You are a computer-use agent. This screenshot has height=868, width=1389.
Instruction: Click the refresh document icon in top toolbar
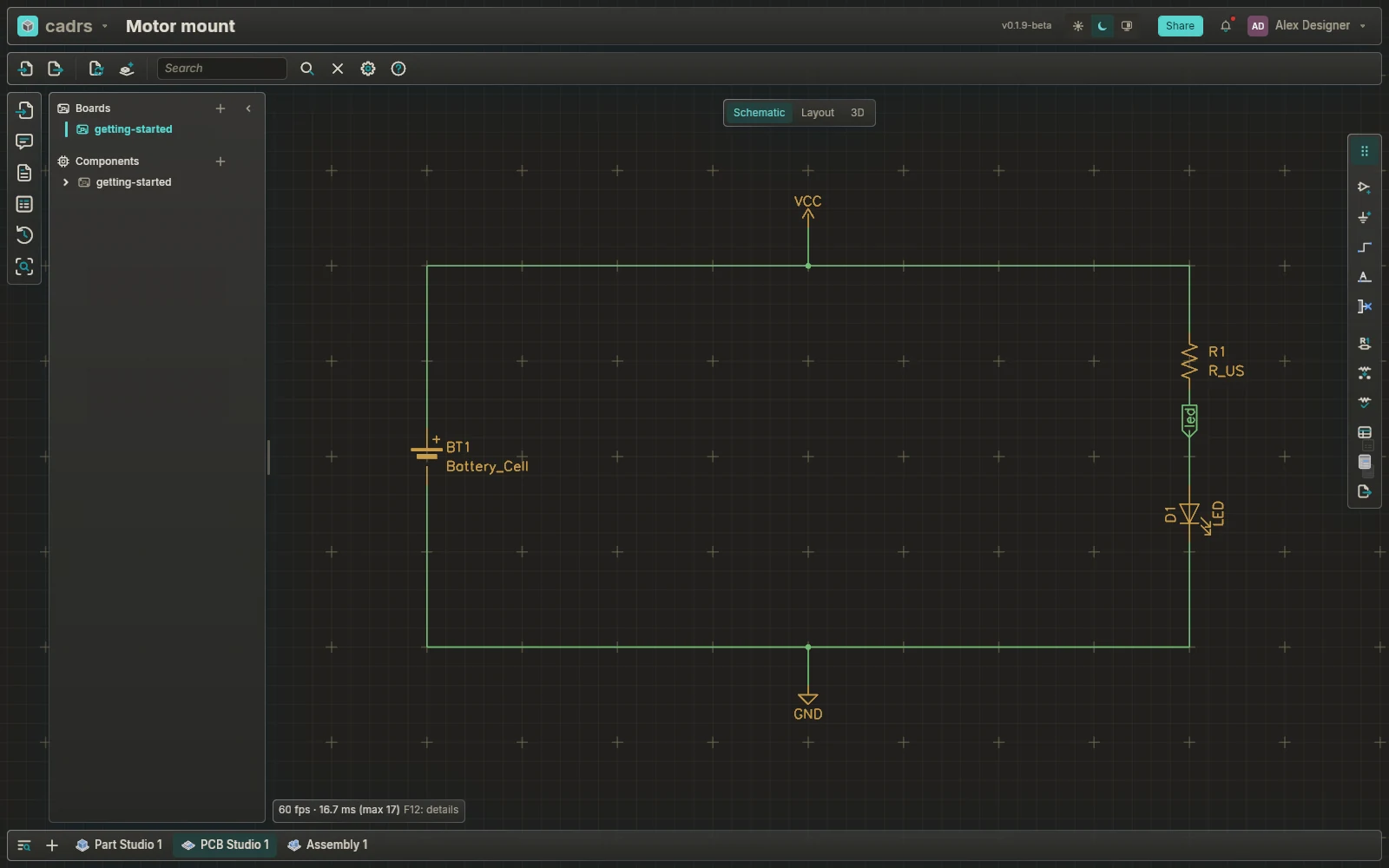coord(96,69)
